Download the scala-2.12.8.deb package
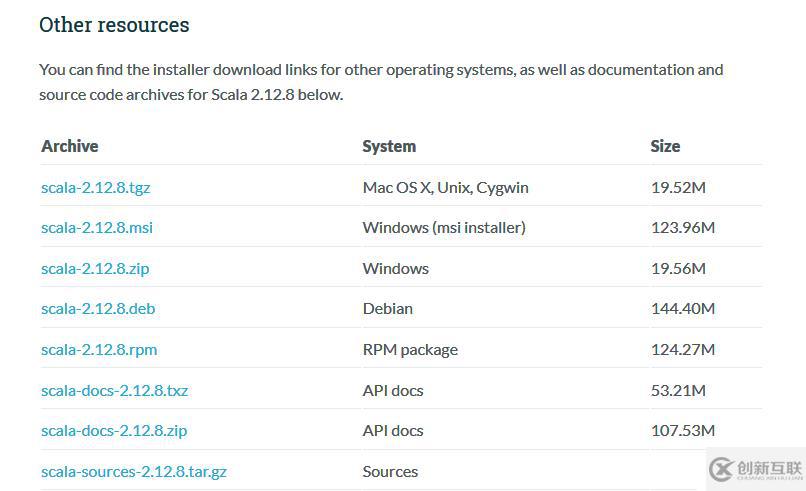Screen dimensions: 806x491 [98, 308]
